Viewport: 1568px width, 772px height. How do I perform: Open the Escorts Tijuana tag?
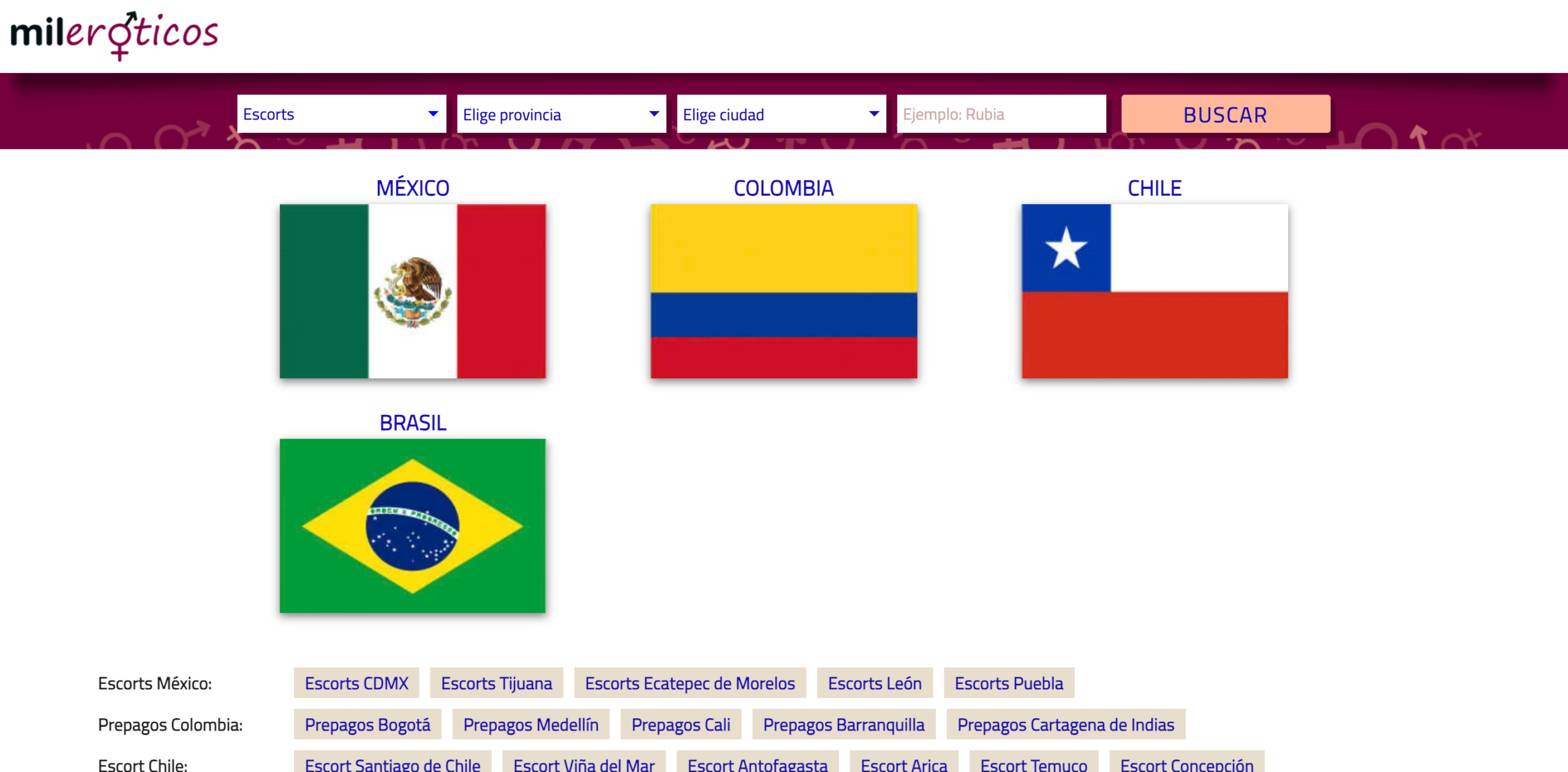coord(496,683)
